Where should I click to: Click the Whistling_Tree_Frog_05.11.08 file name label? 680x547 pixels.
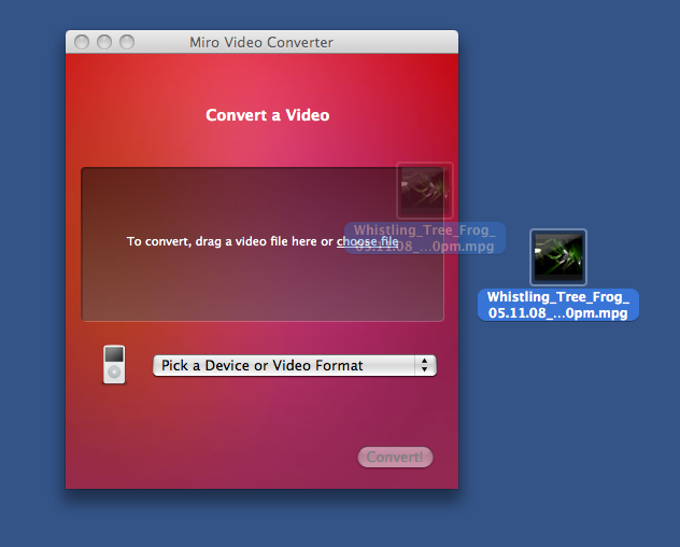pyautogui.click(x=558, y=305)
